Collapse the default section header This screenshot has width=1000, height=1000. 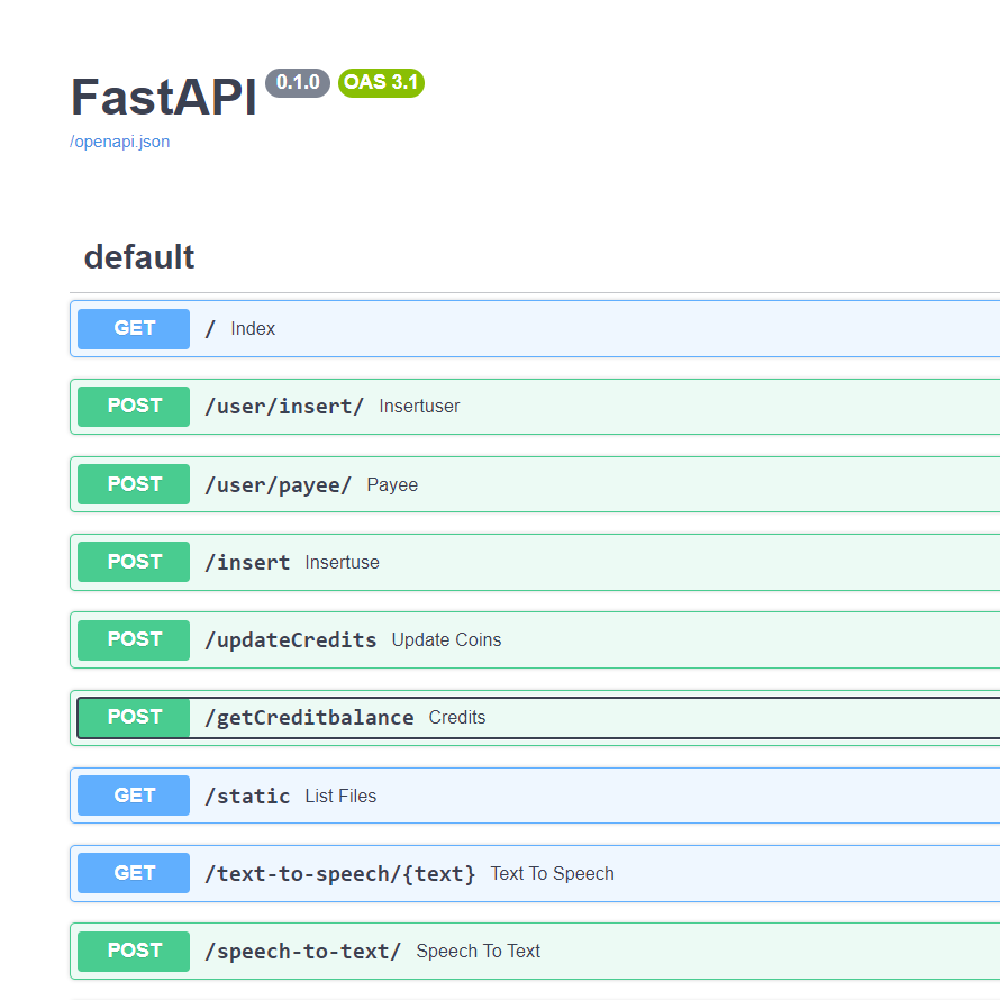coord(139,257)
